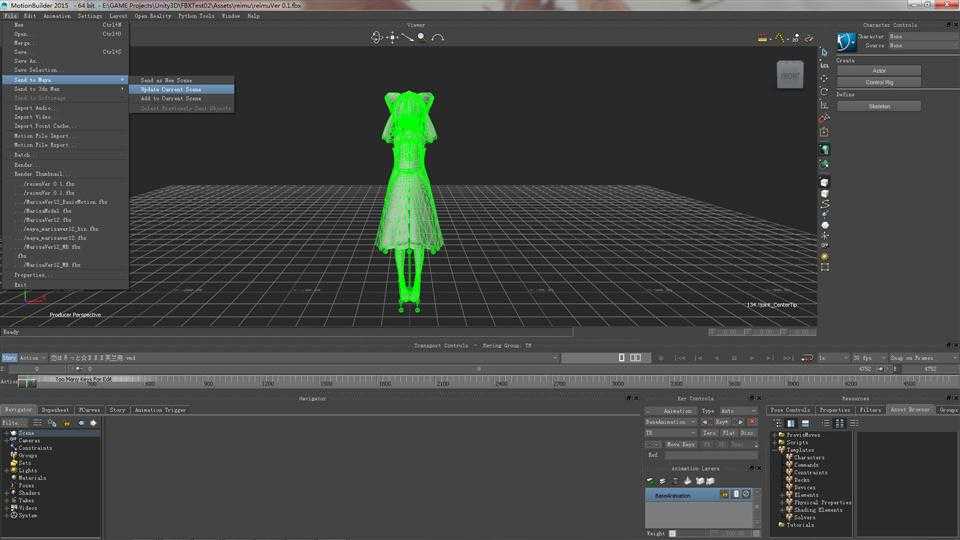Open the Type Auto dropdown in Key Controls
960x540 pixels.
tap(738, 411)
